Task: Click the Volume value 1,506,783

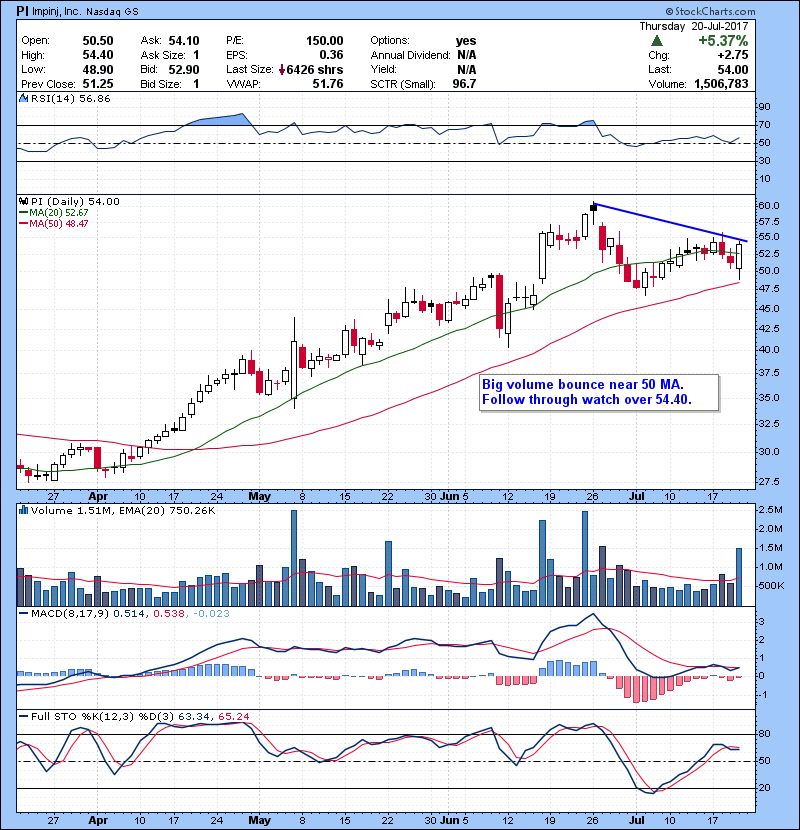Action: coord(721,84)
